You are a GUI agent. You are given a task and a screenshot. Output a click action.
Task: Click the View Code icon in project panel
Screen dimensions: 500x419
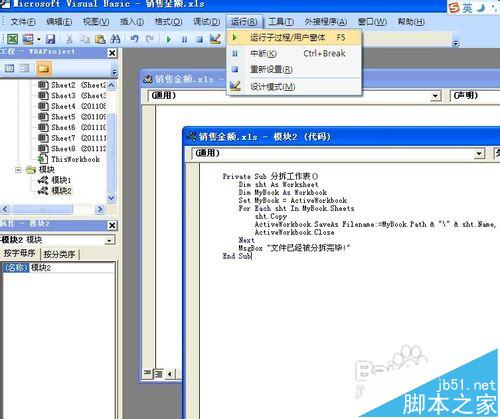coord(9,69)
